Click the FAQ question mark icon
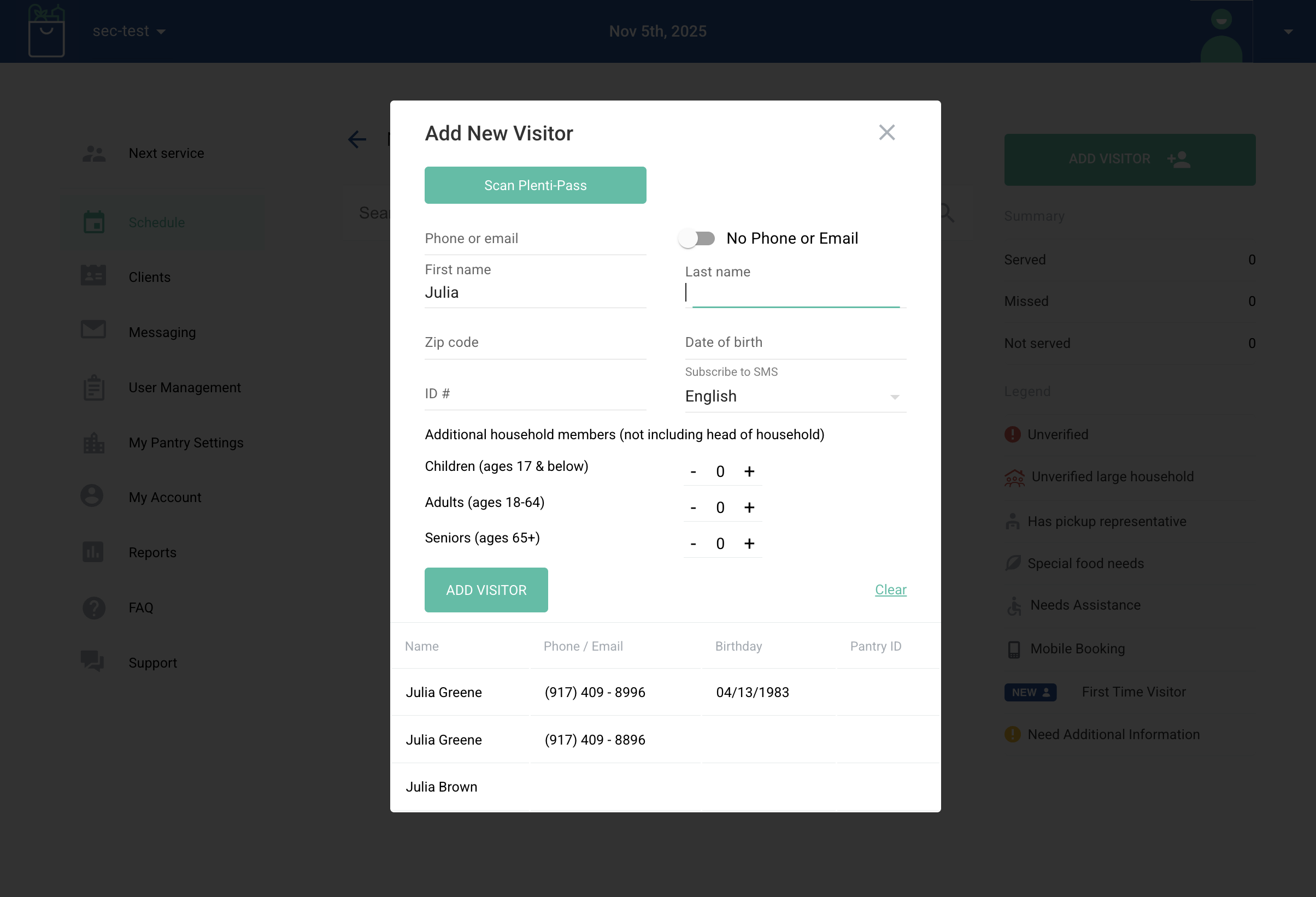 click(x=93, y=609)
